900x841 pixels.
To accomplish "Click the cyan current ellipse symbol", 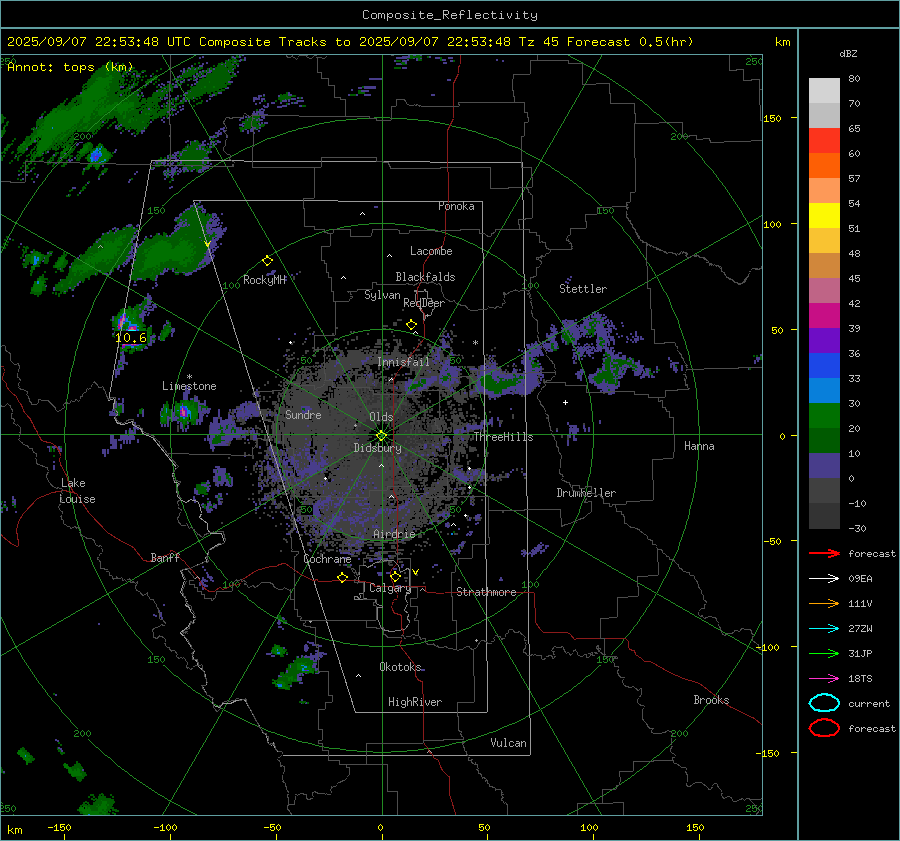I will 824,703.
